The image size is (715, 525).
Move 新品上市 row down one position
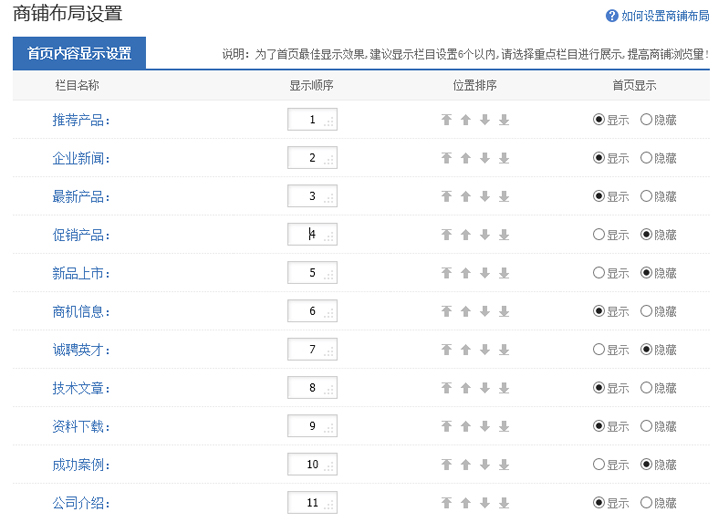[485, 273]
